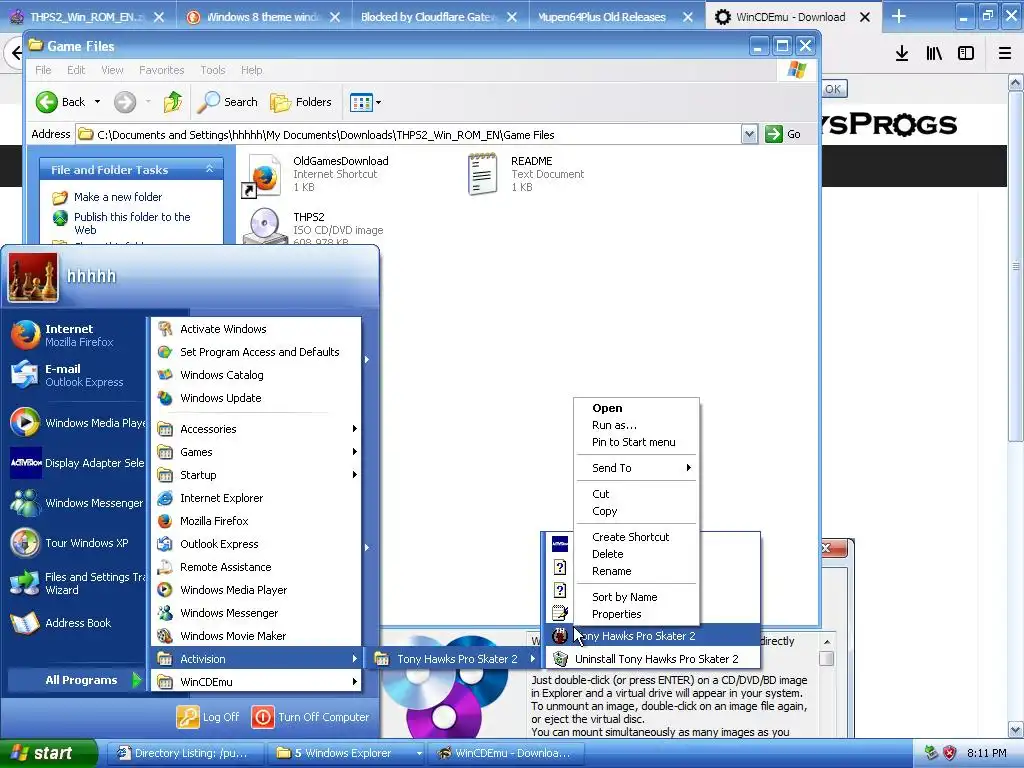
Task: Launch Display Adapter Selector Activision shortcut
Action: (x=76, y=462)
